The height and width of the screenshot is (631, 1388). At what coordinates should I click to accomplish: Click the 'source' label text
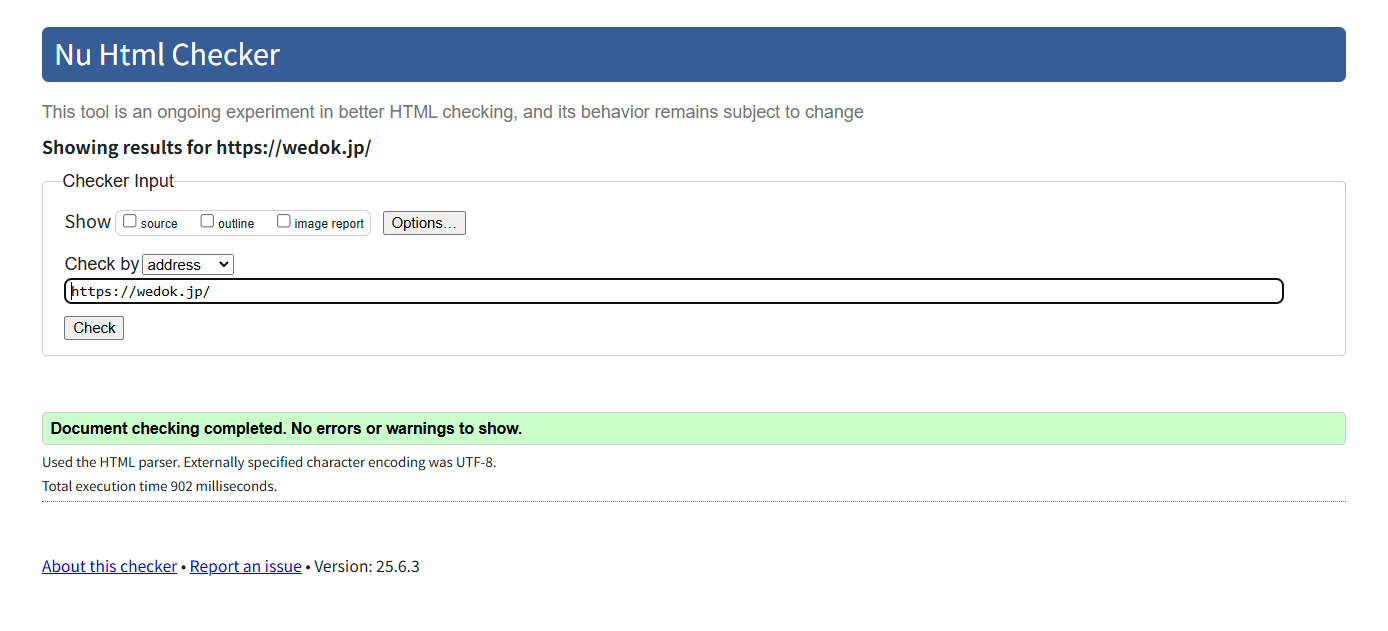tap(159, 224)
